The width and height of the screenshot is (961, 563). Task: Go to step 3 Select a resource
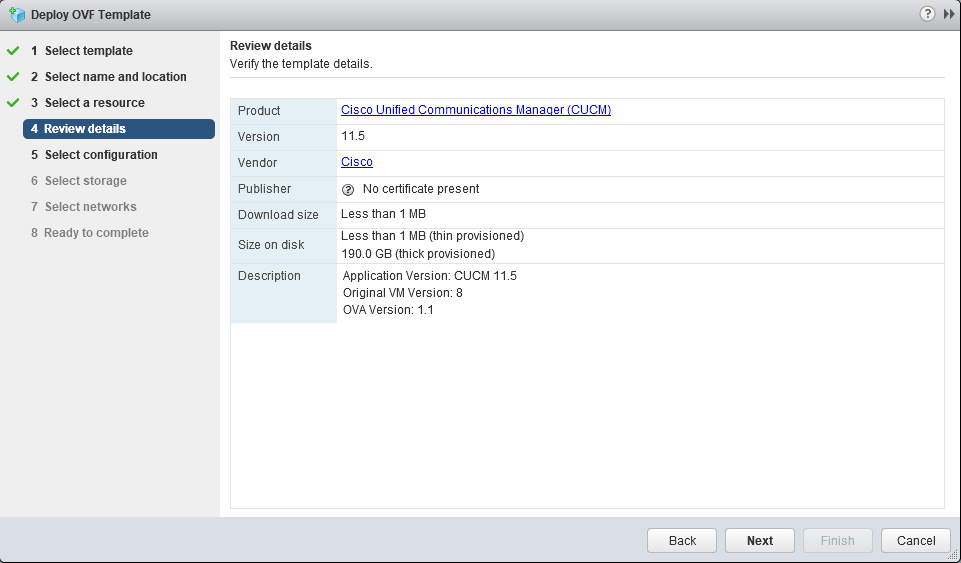coord(88,102)
